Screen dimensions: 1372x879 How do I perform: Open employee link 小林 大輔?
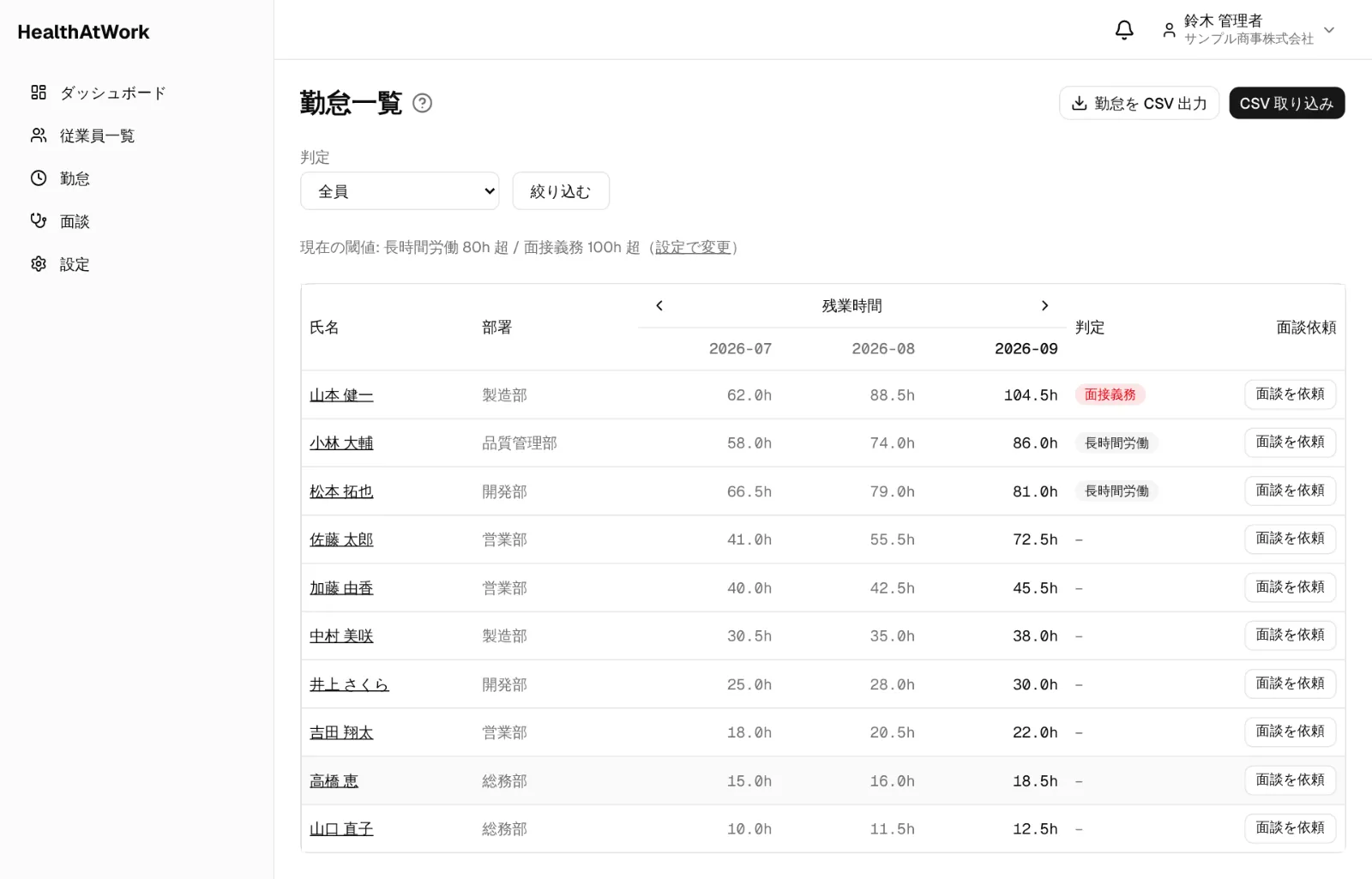click(x=341, y=443)
